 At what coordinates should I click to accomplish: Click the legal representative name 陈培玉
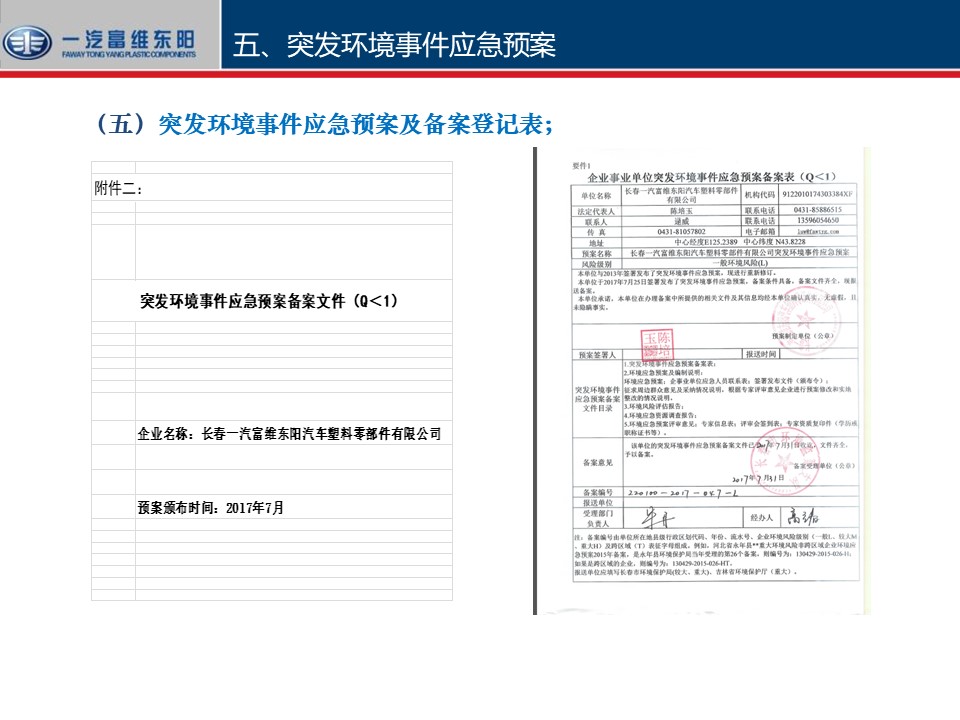[681, 211]
